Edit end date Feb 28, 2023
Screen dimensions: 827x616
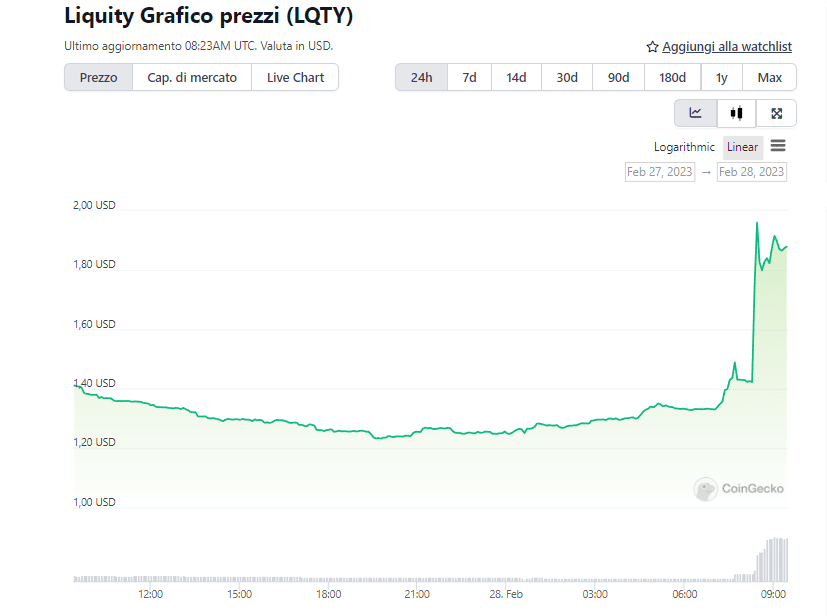pyautogui.click(x=752, y=172)
